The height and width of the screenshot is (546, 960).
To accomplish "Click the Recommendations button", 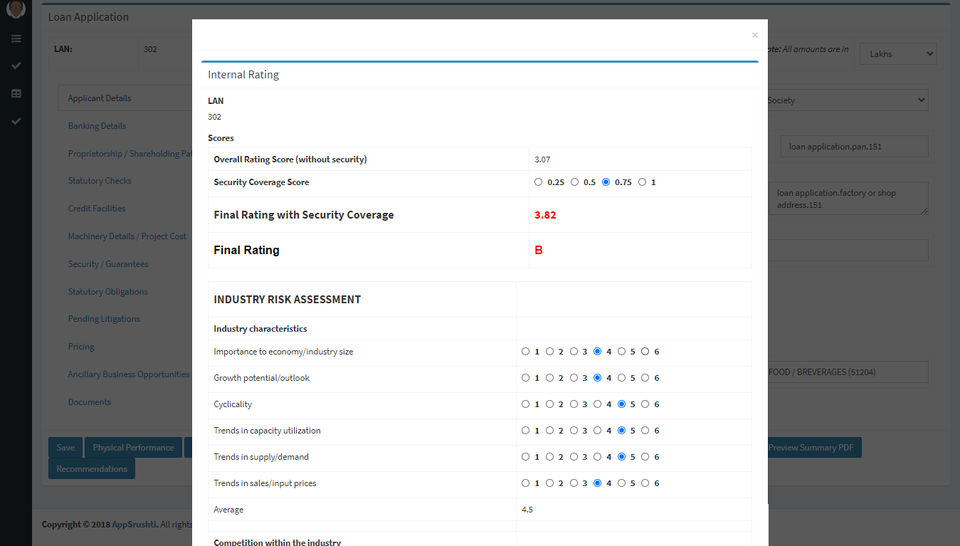I will click(92, 469).
